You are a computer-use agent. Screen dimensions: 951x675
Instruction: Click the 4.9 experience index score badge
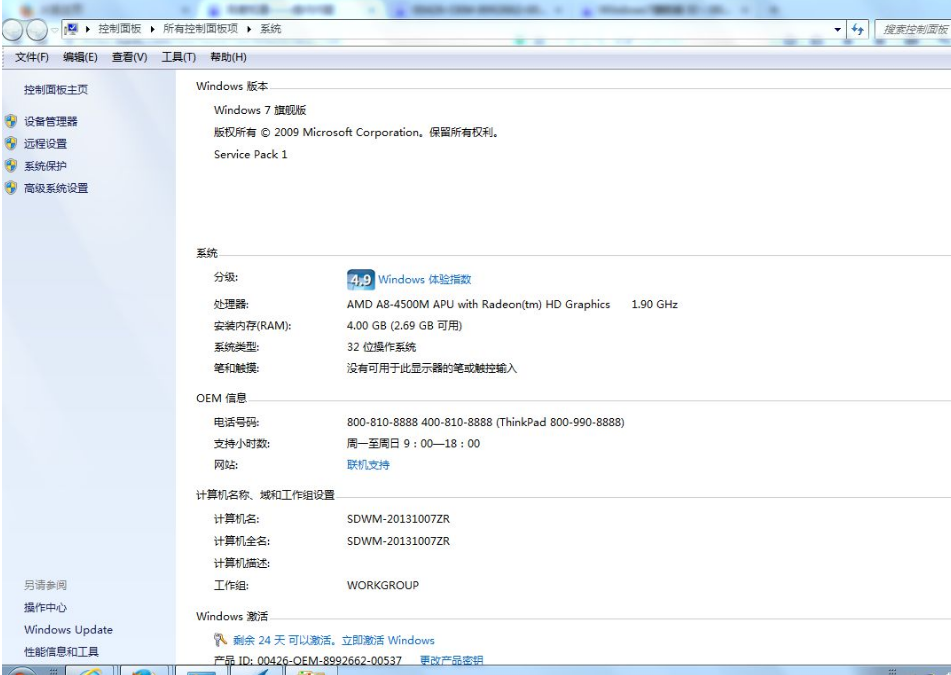[x=360, y=280]
